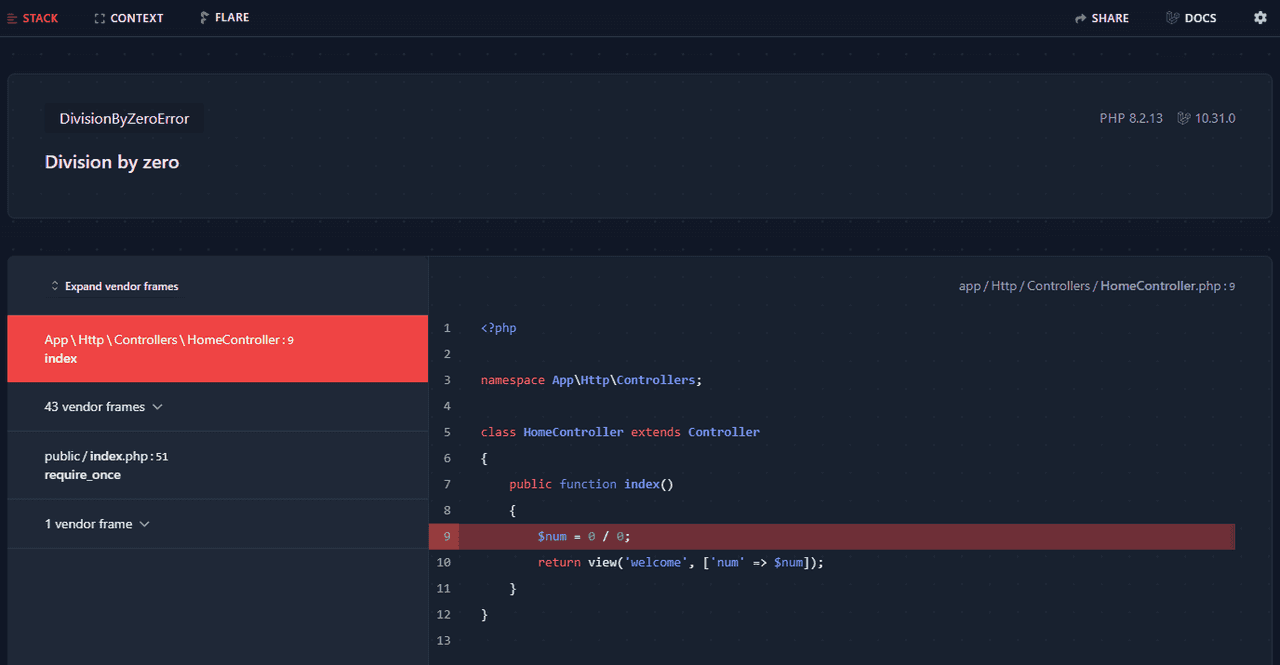Collapse the 43 vendor frames chevron
Viewport: 1280px width, 665px height.
coord(157,407)
